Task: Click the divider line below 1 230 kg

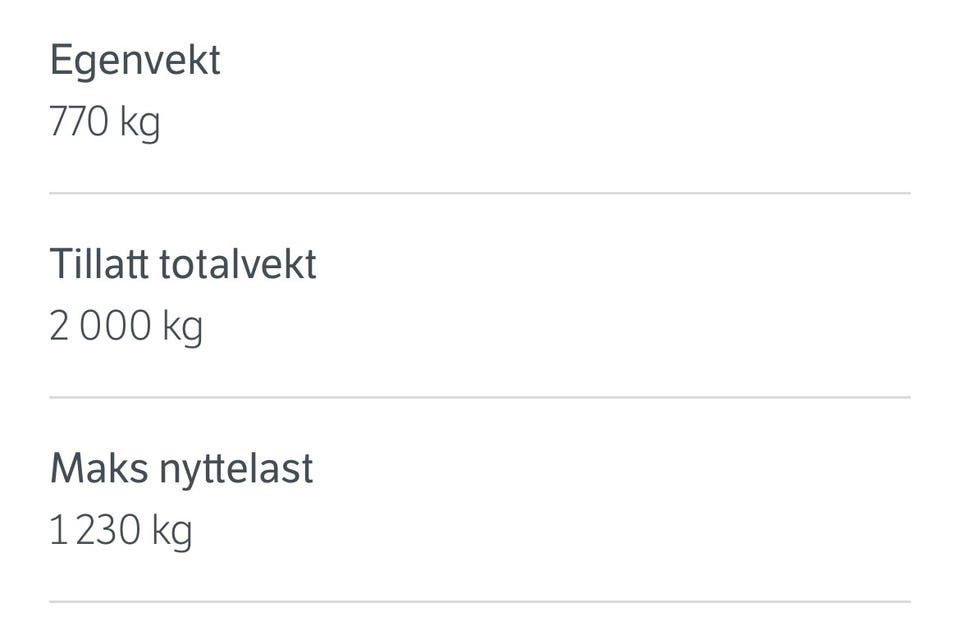Action: point(480,601)
